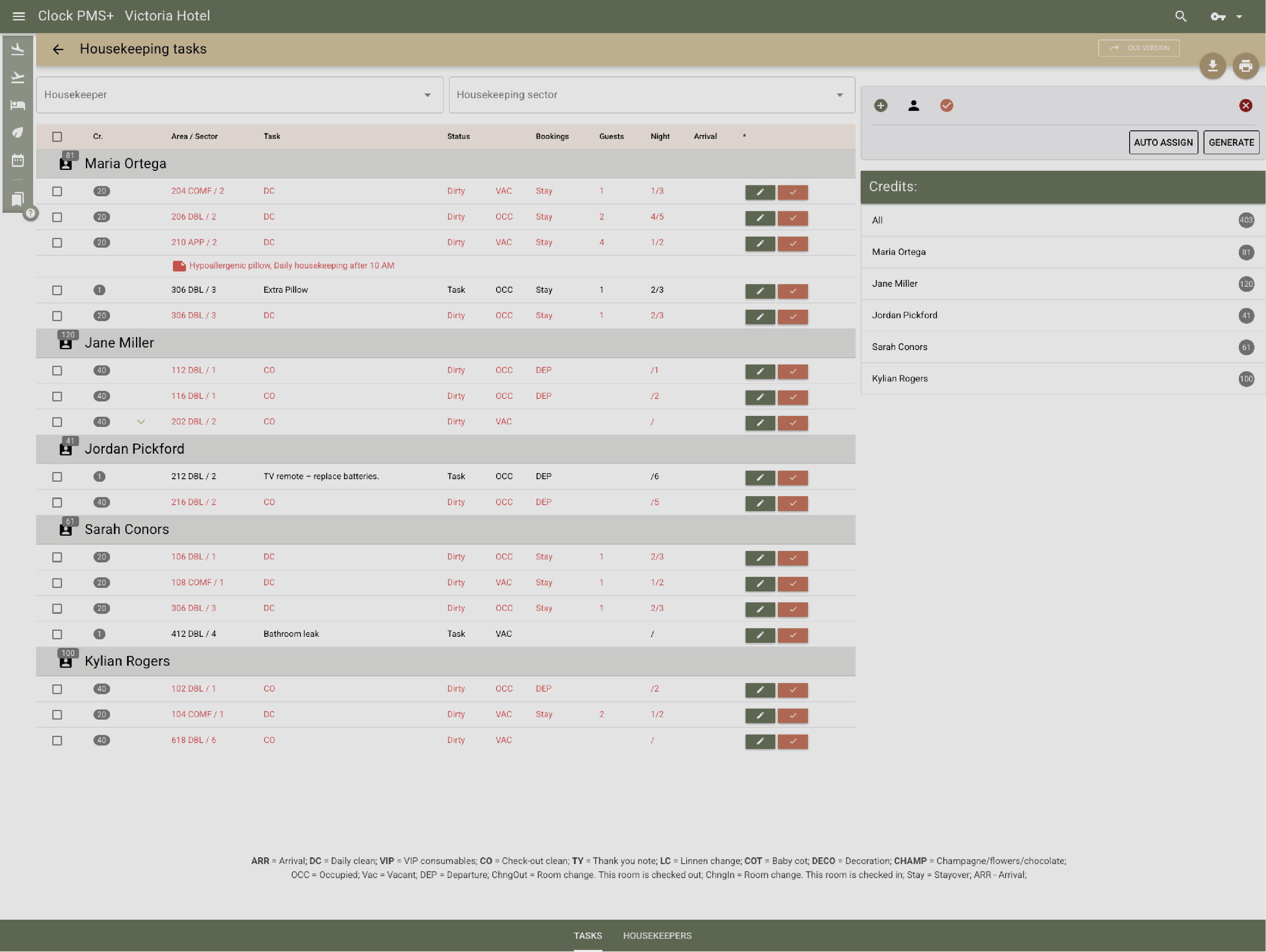Open the Housekeeper dropdown
Viewport: 1266px width, 952px height.
click(239, 95)
